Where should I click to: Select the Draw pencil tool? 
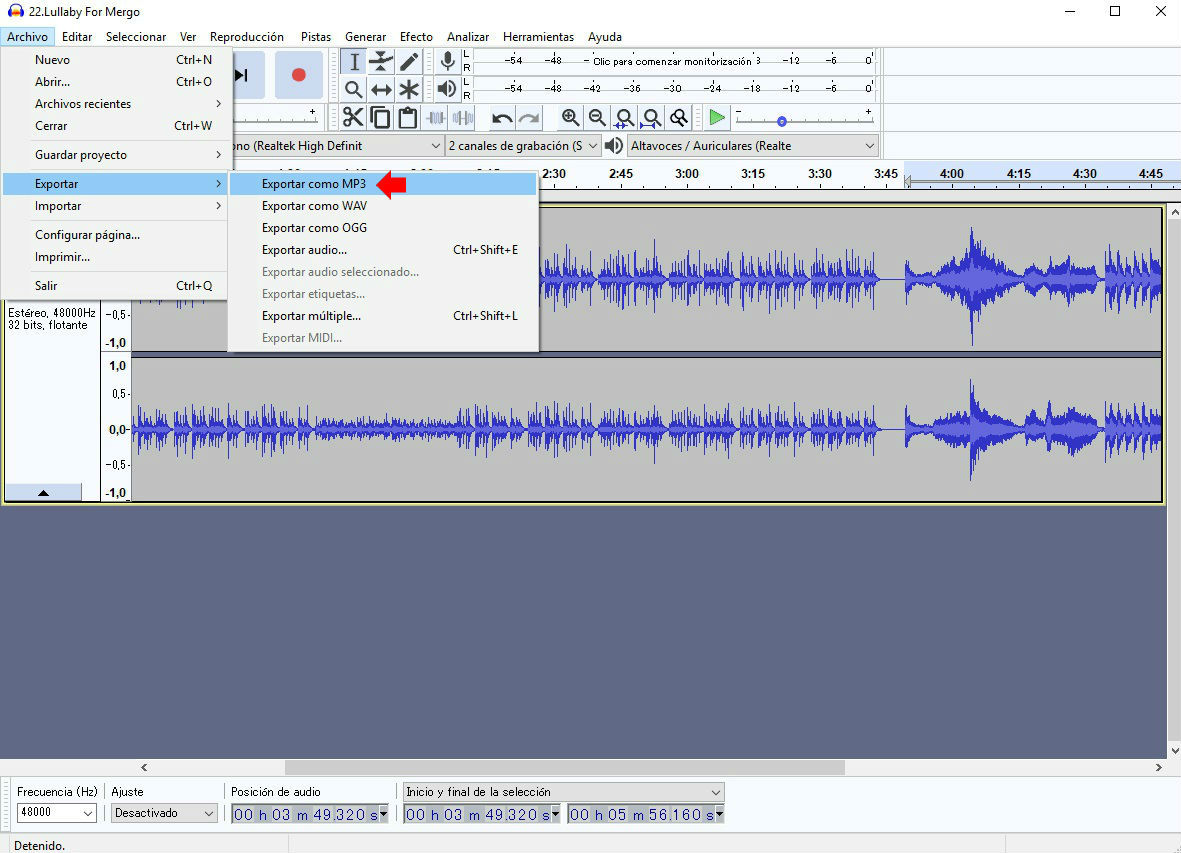409,62
